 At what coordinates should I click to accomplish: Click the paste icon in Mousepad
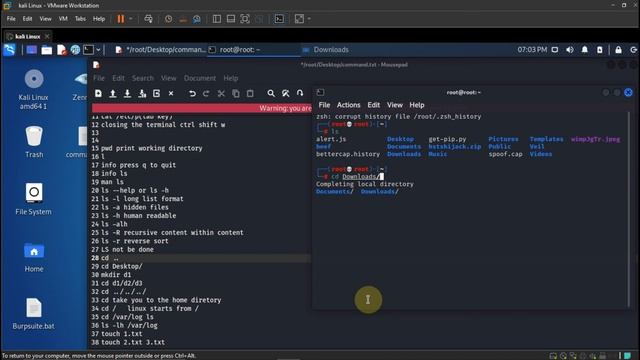click(x=250, y=93)
